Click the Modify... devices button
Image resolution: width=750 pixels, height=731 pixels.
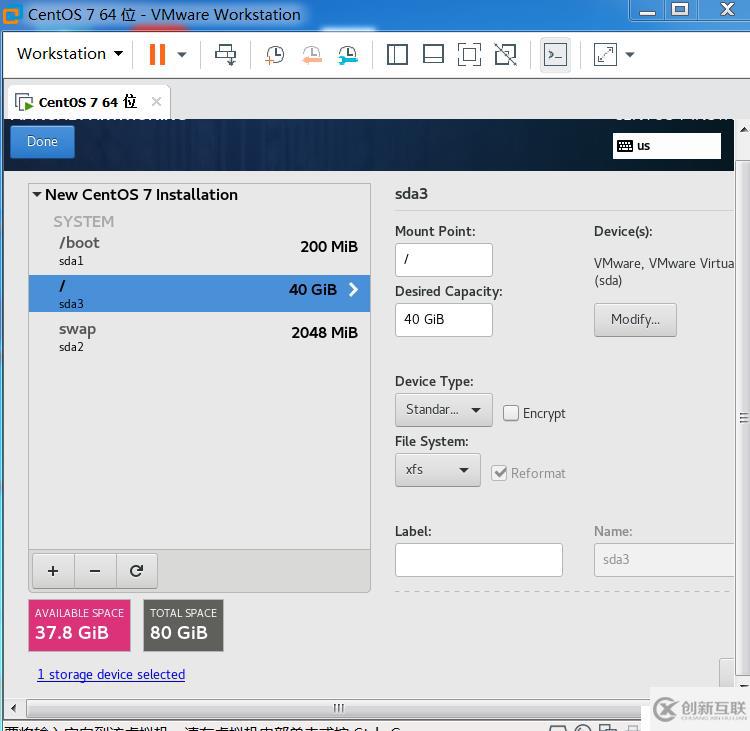(x=635, y=320)
